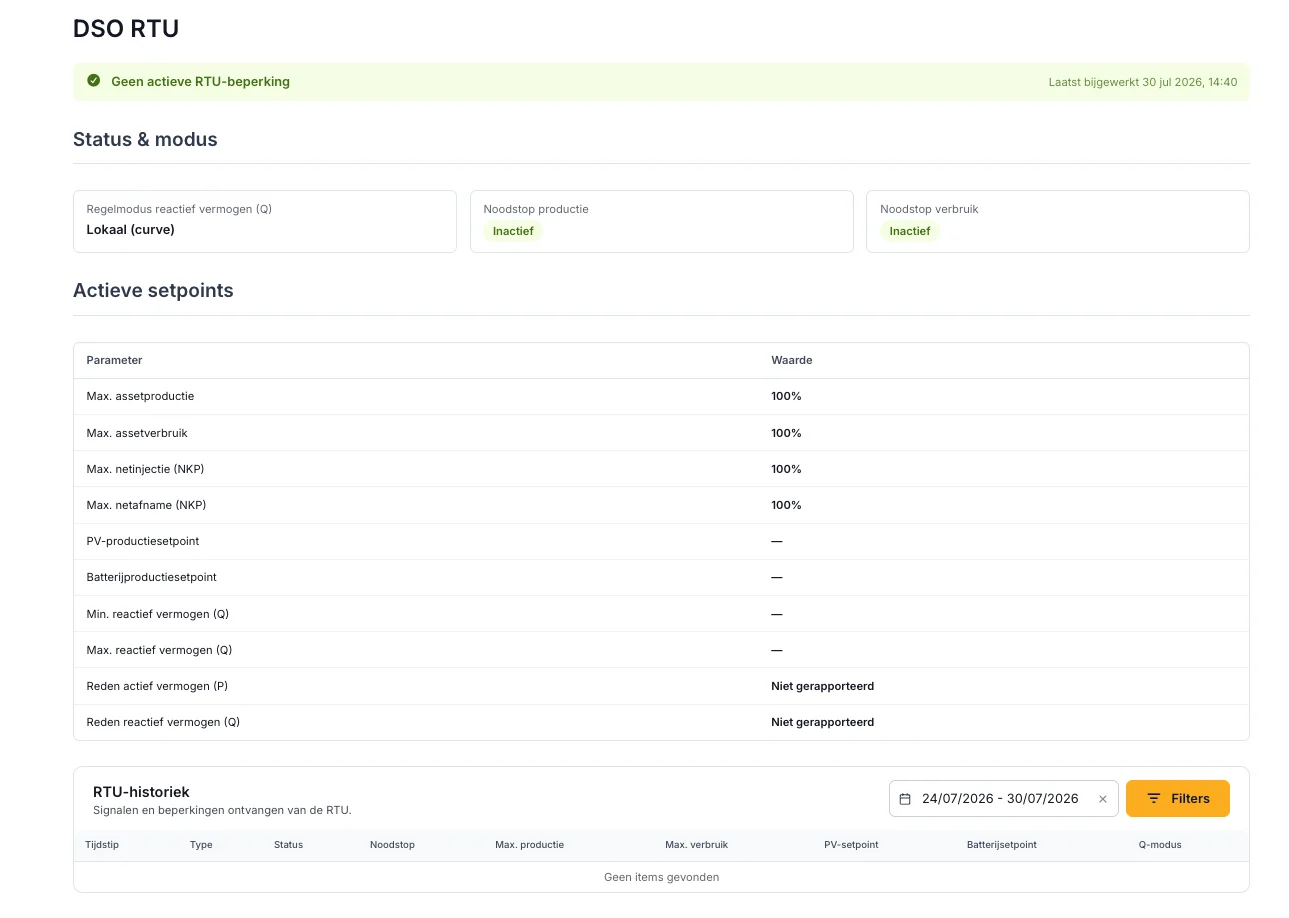This screenshot has height=918, width=1289.
Task: Click the Geen items gevonden message
Action: (661, 877)
